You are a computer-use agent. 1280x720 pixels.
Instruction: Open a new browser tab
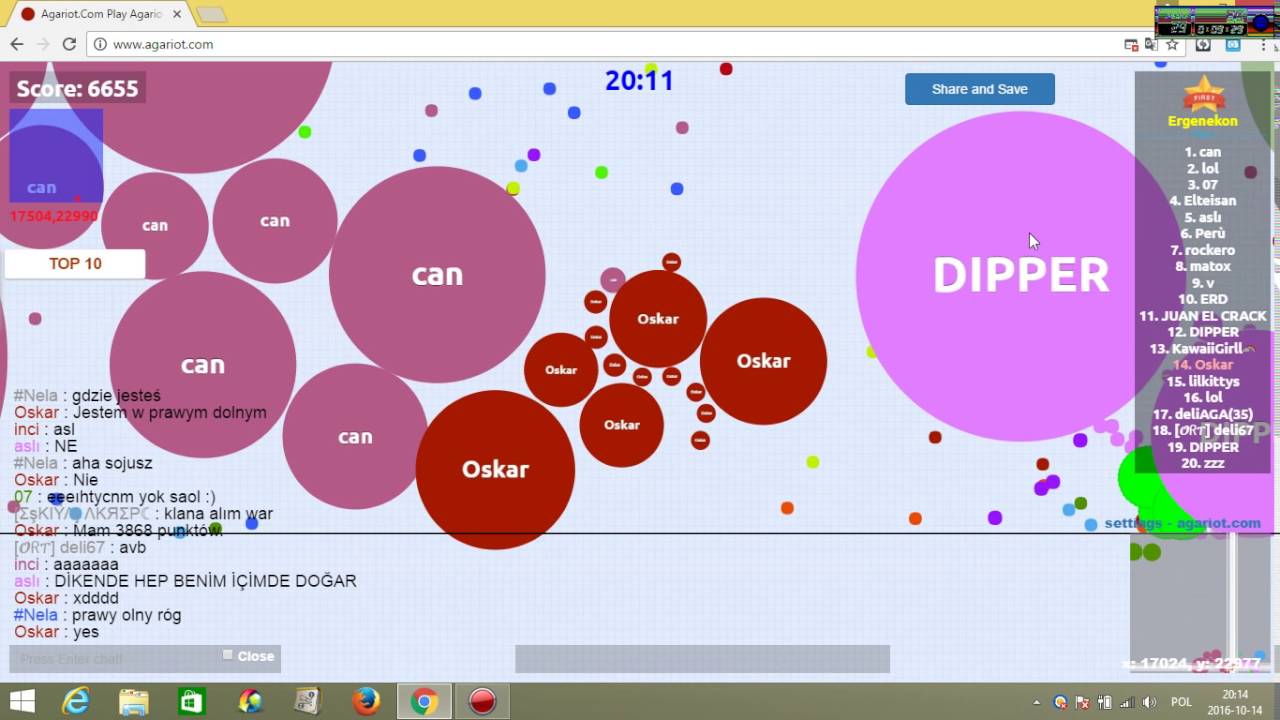point(211,14)
